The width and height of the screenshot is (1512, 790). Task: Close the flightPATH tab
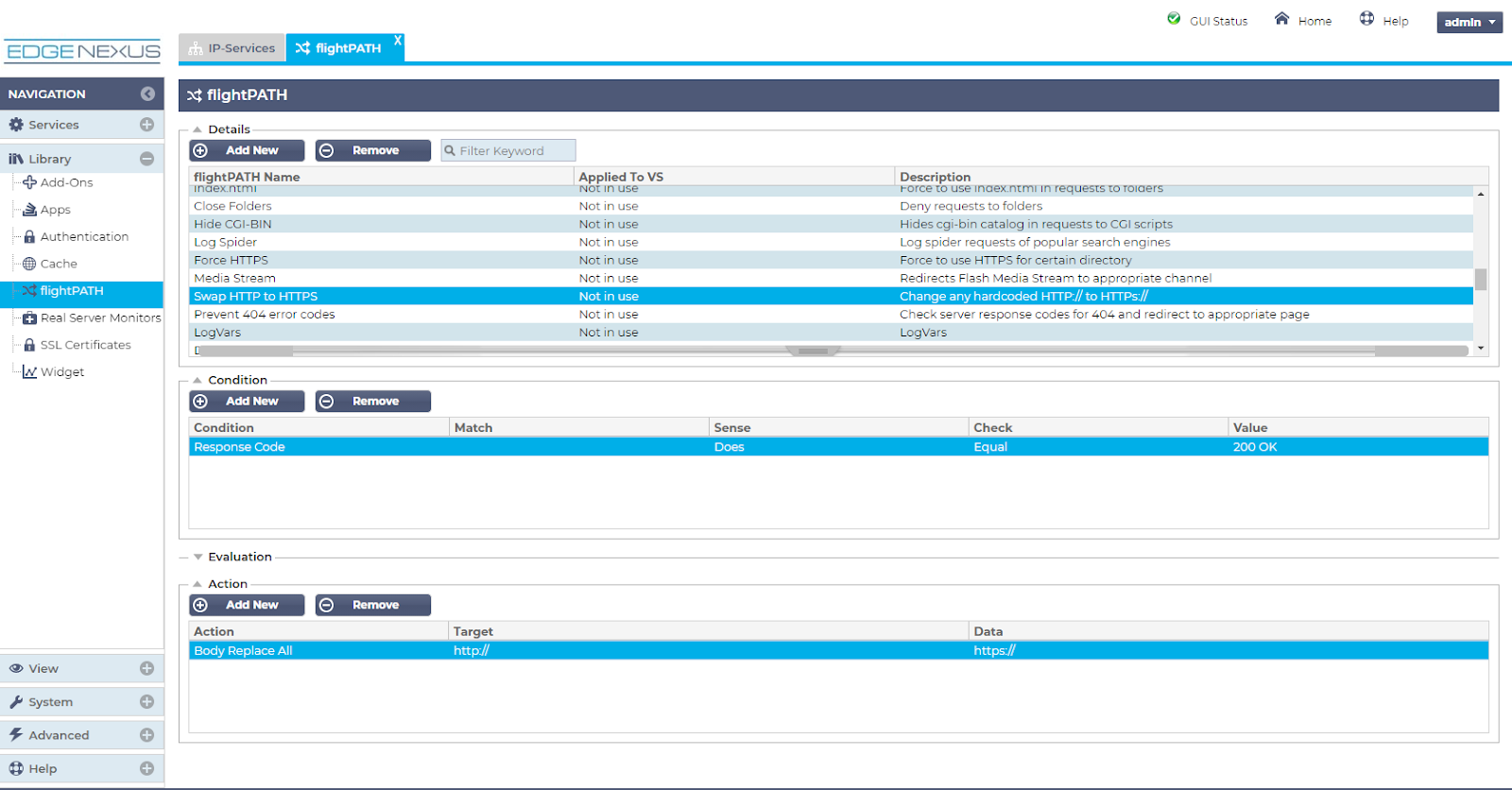click(x=398, y=41)
